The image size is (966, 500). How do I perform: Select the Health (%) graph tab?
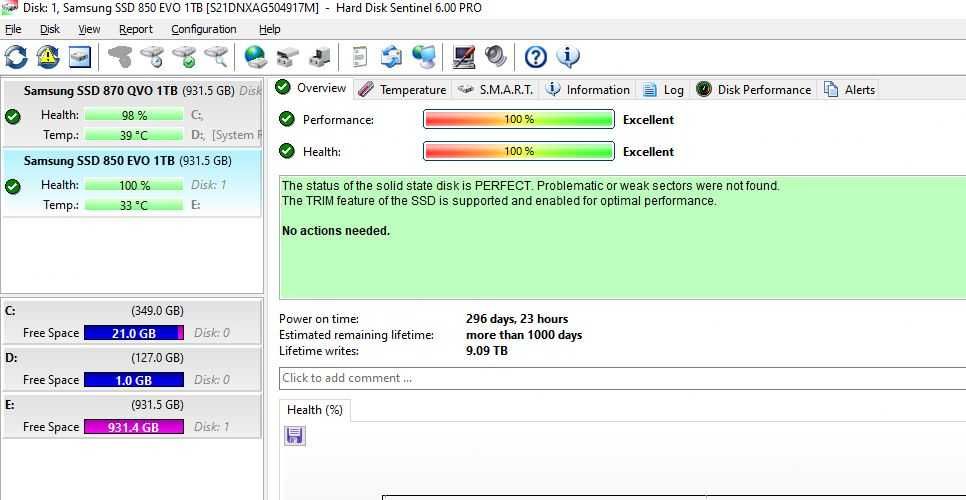(315, 410)
